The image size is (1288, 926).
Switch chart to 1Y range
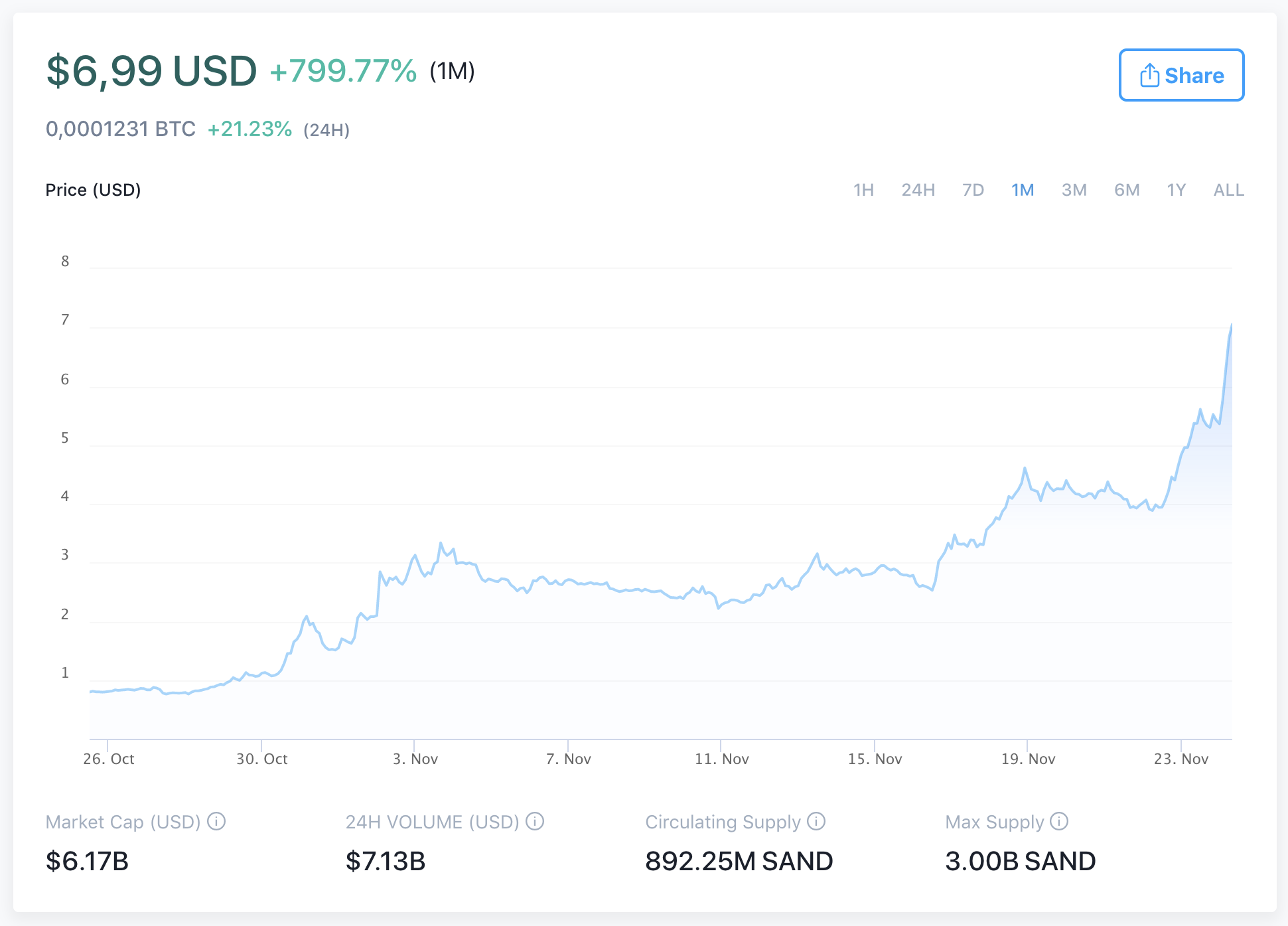[x=1176, y=190]
